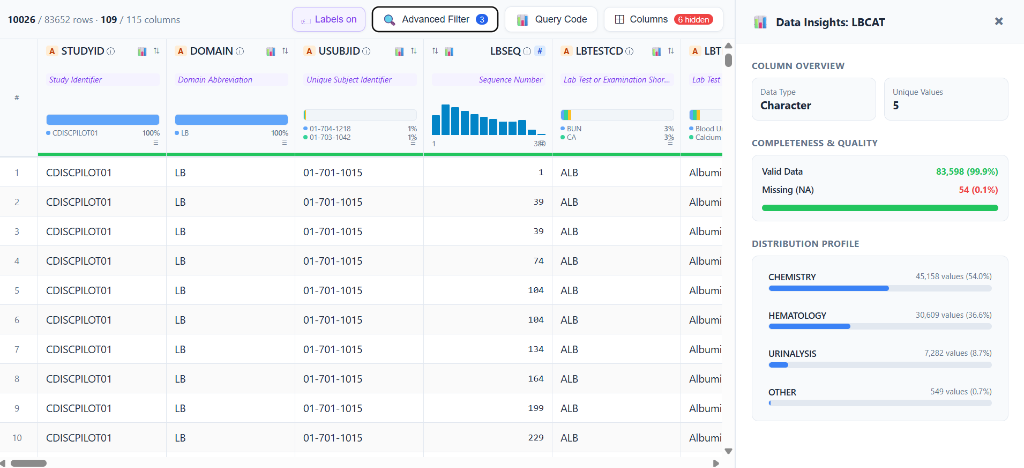Select LBSEQ cell 74 in row 4
Image resolution: width=1024 pixels, height=468 pixels.
[488, 261]
